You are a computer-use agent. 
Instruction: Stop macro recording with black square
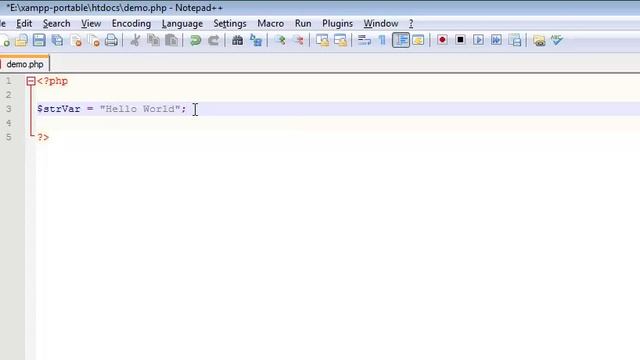(460, 40)
